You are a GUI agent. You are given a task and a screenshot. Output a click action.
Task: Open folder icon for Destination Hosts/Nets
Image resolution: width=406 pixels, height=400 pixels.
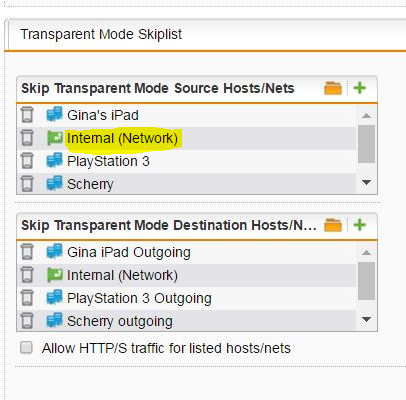(333, 225)
